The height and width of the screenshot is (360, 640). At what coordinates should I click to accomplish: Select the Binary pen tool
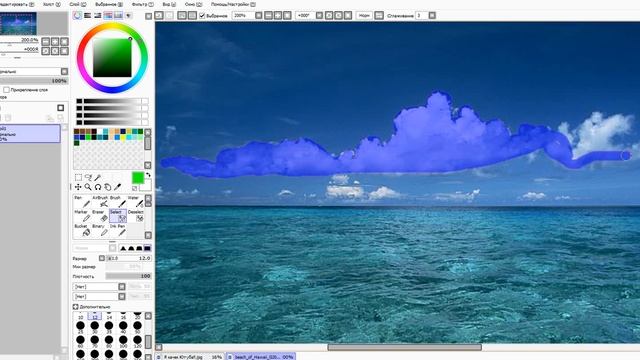tap(100, 230)
